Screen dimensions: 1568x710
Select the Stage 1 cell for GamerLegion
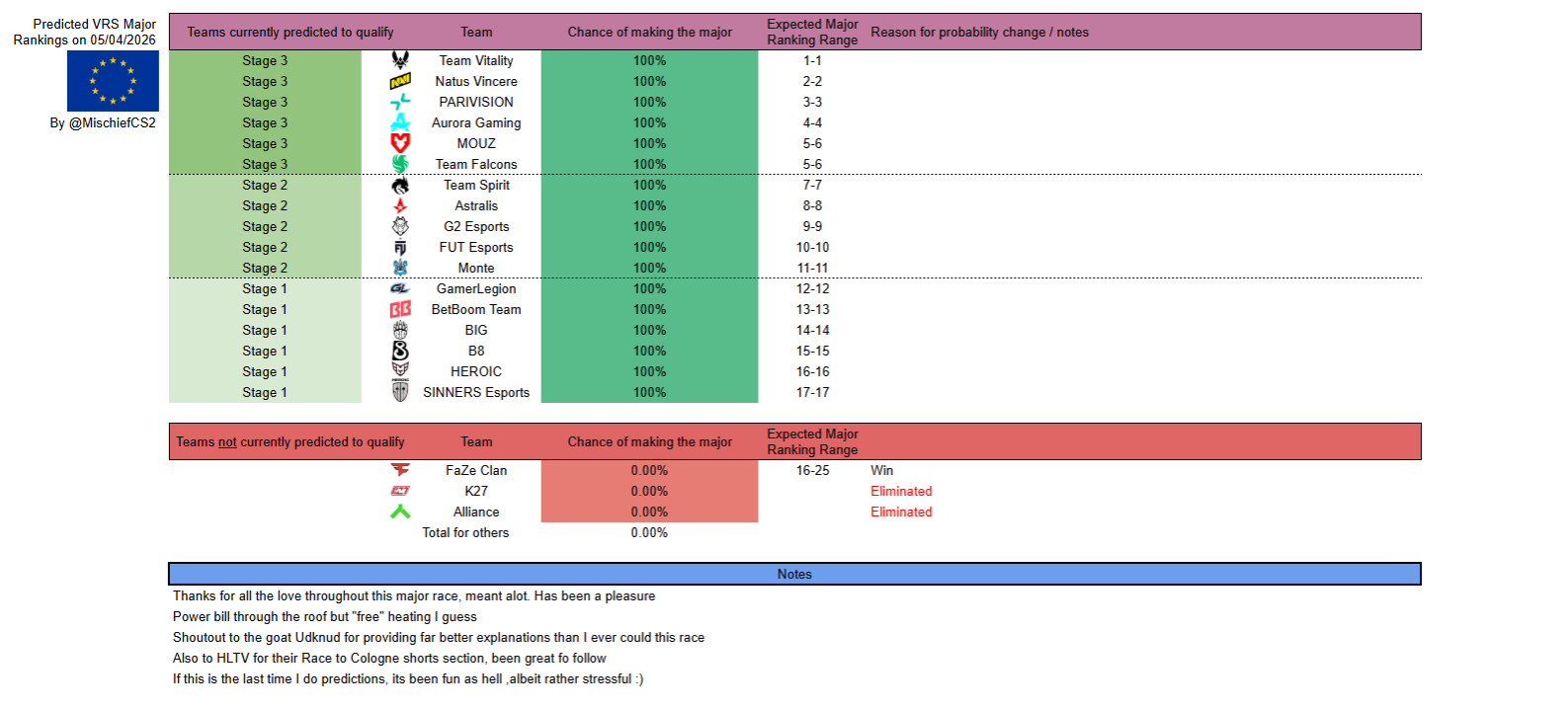click(x=265, y=288)
